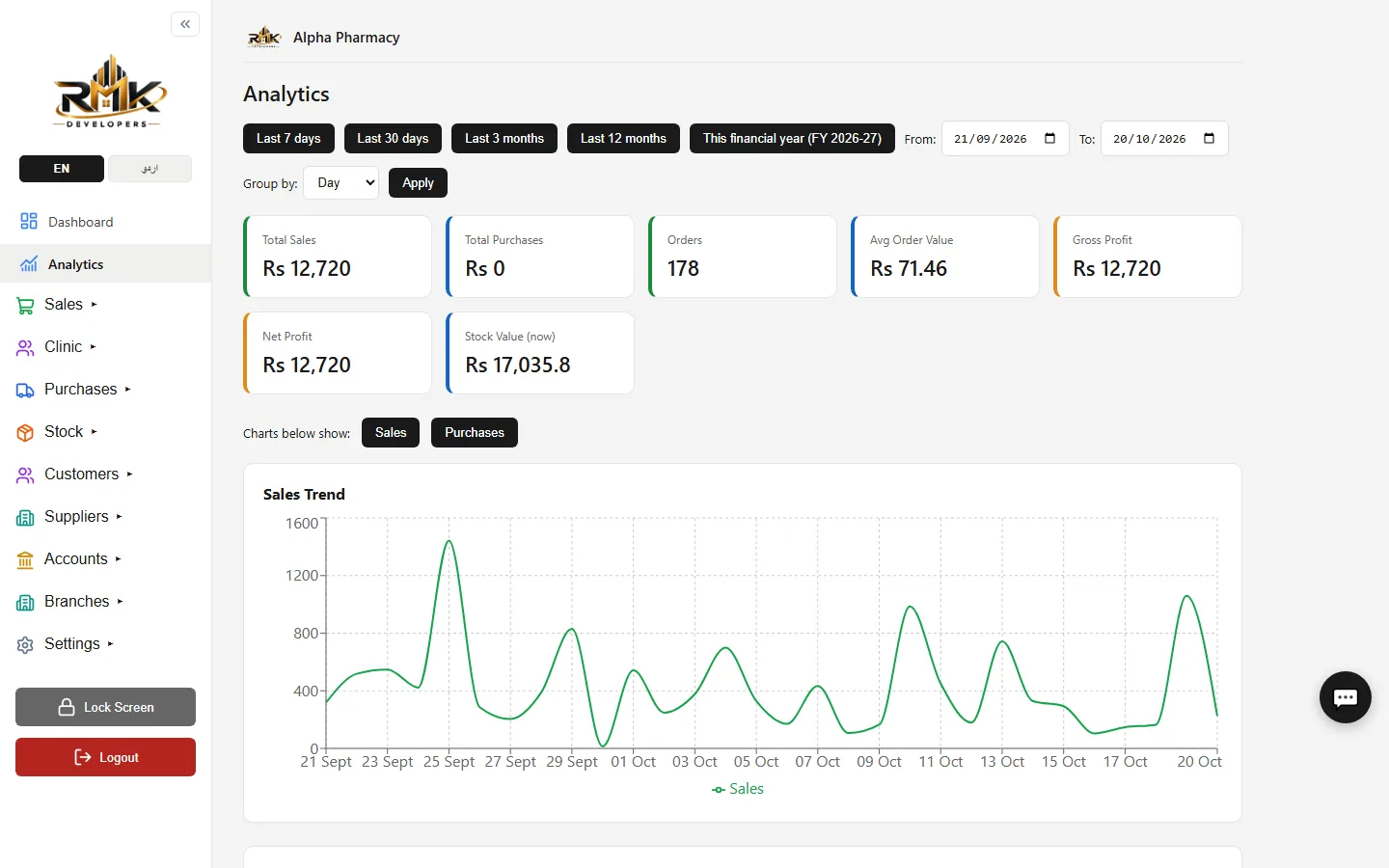
Task: Collapse the sidebar with the double-chevron icon
Action: [x=185, y=24]
